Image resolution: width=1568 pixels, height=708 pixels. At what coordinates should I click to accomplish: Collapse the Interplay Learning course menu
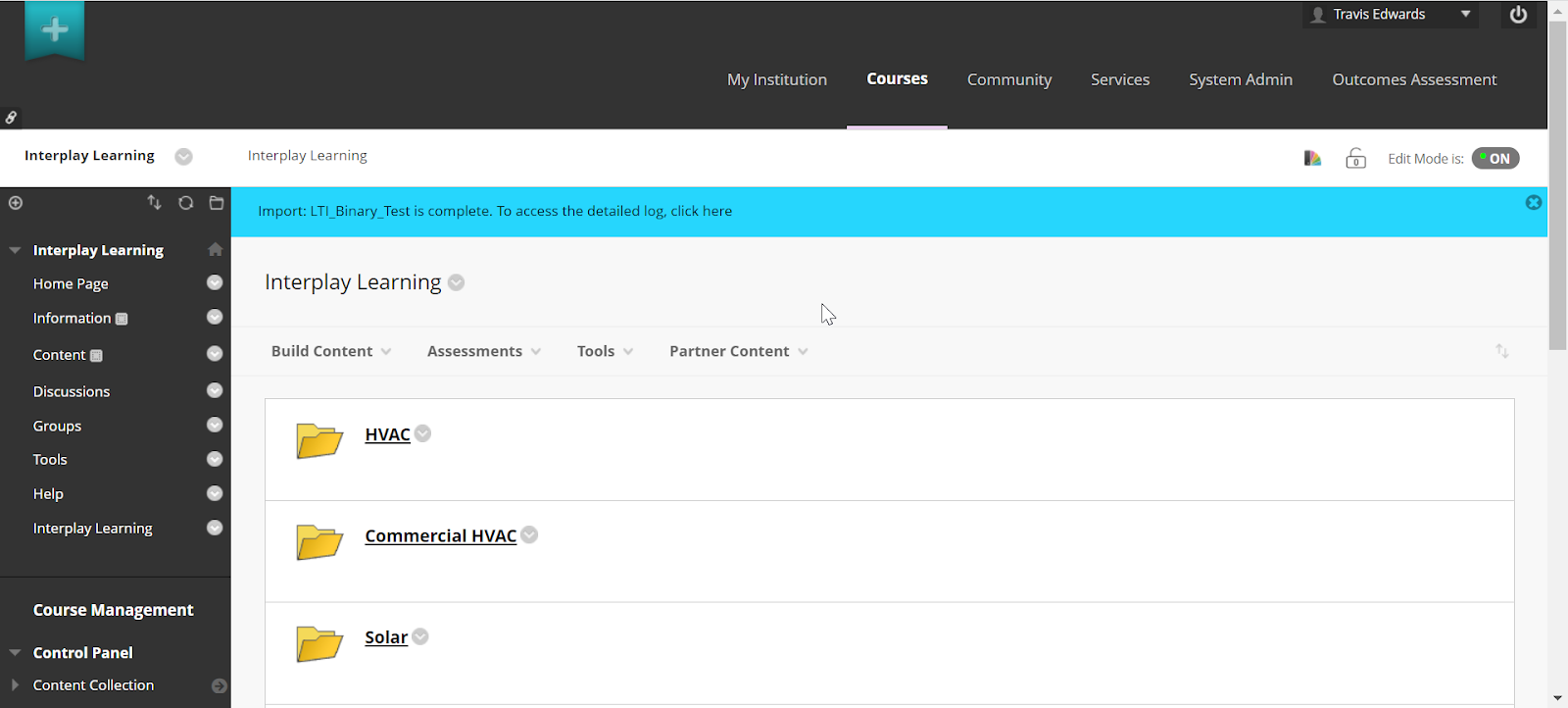[x=15, y=251]
